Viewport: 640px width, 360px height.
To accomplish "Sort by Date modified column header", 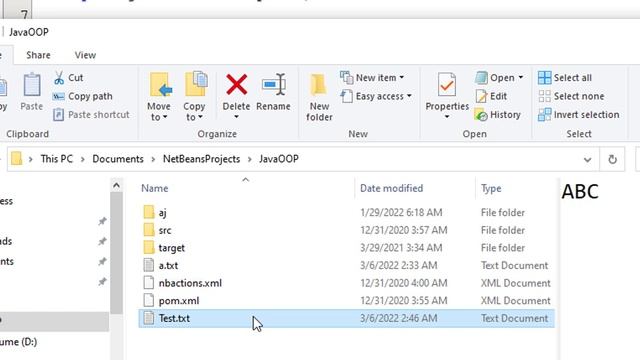I will click(x=391, y=188).
